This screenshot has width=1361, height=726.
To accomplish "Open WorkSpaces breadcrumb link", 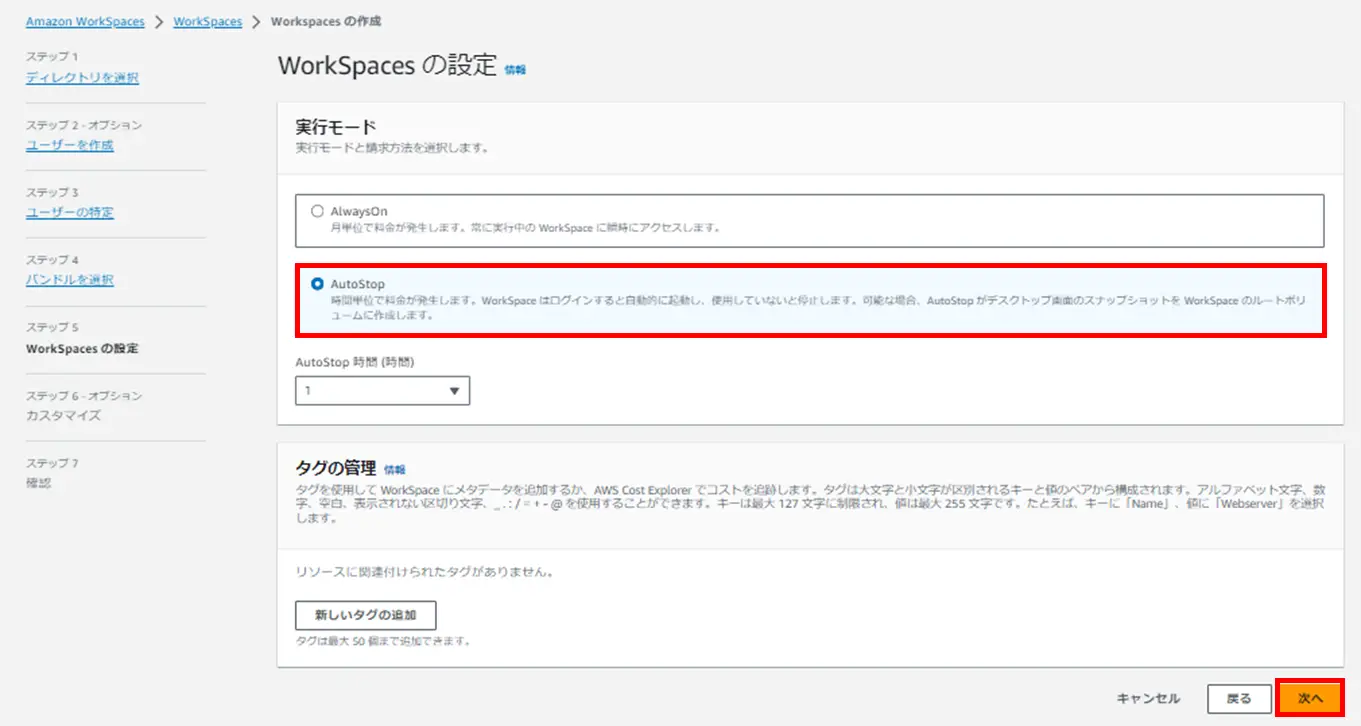I will coord(208,21).
